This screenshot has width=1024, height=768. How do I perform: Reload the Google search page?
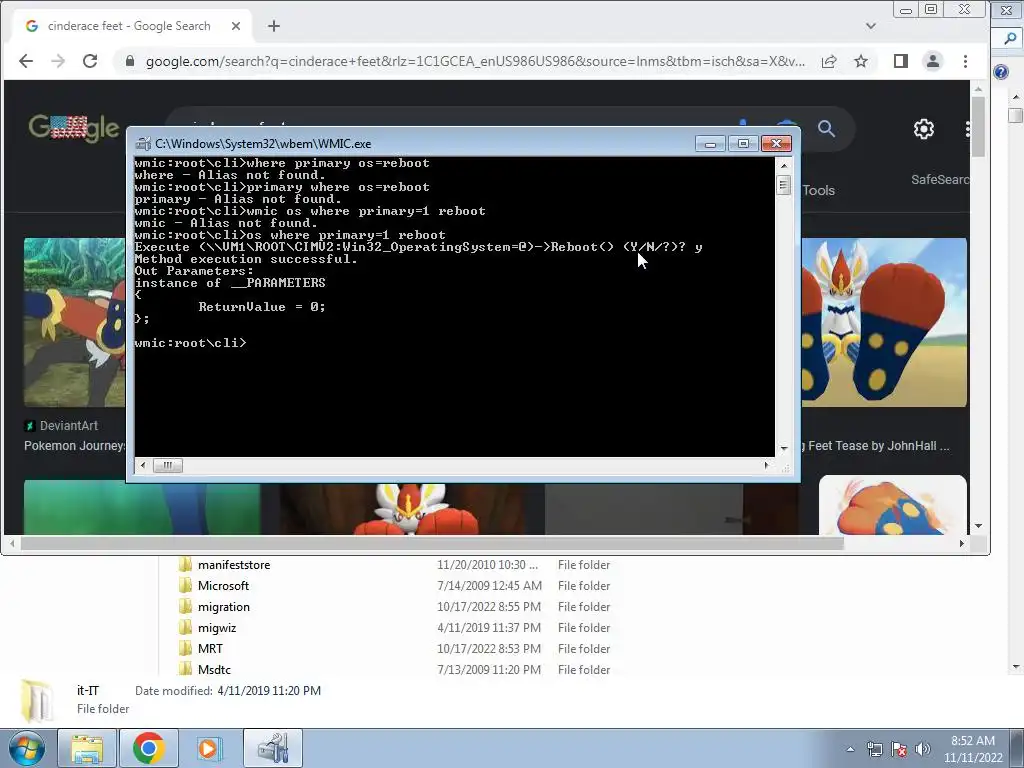(90, 61)
